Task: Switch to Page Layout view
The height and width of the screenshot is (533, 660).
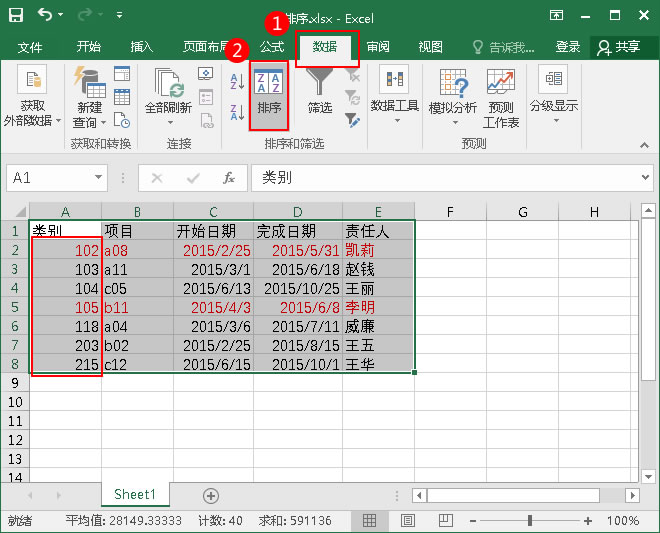Action: 407,521
